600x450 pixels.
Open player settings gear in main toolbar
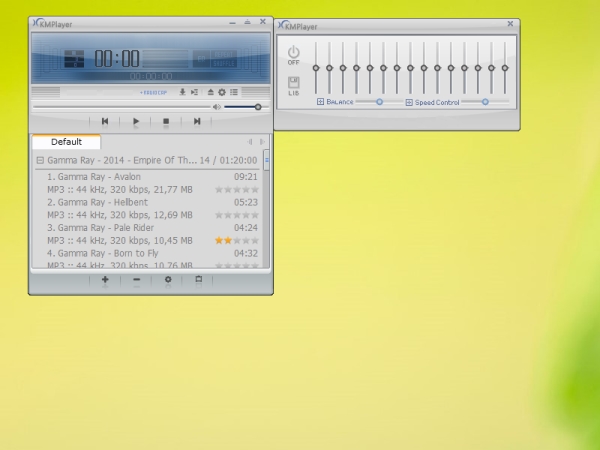click(x=222, y=92)
